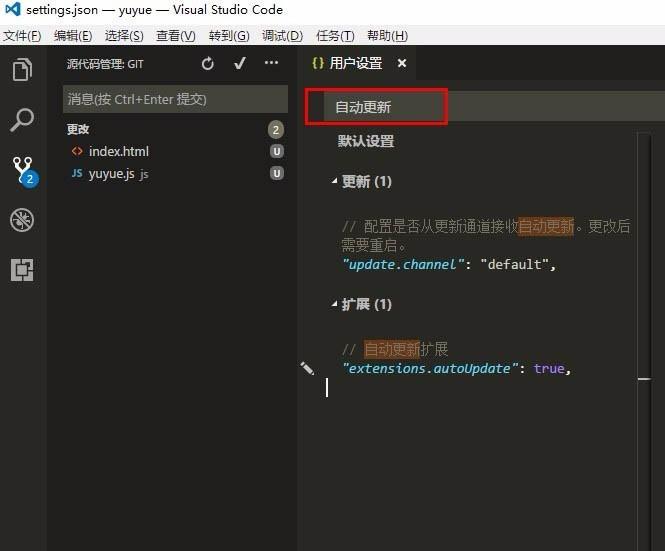Open the source control more actions menu
665x551 pixels.
pyautogui.click(x=271, y=63)
